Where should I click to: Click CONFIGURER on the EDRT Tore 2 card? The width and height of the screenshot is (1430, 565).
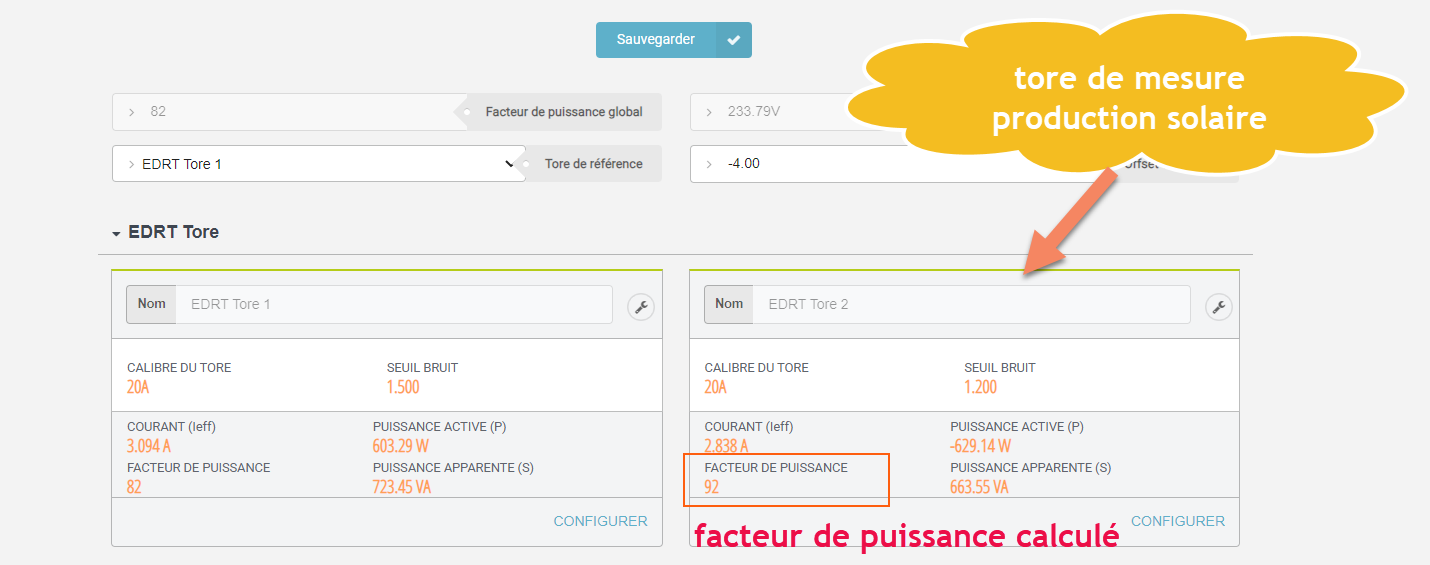1178,521
